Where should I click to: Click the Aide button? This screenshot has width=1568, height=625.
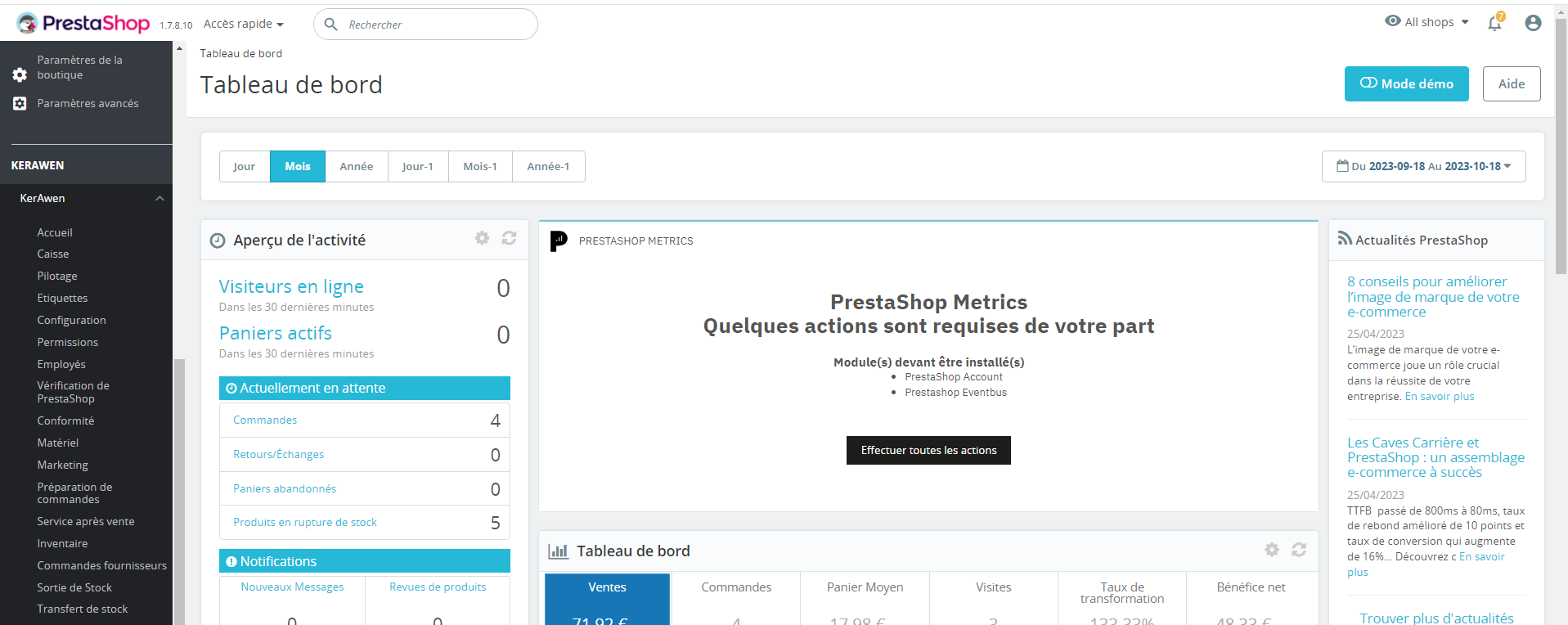[1512, 83]
